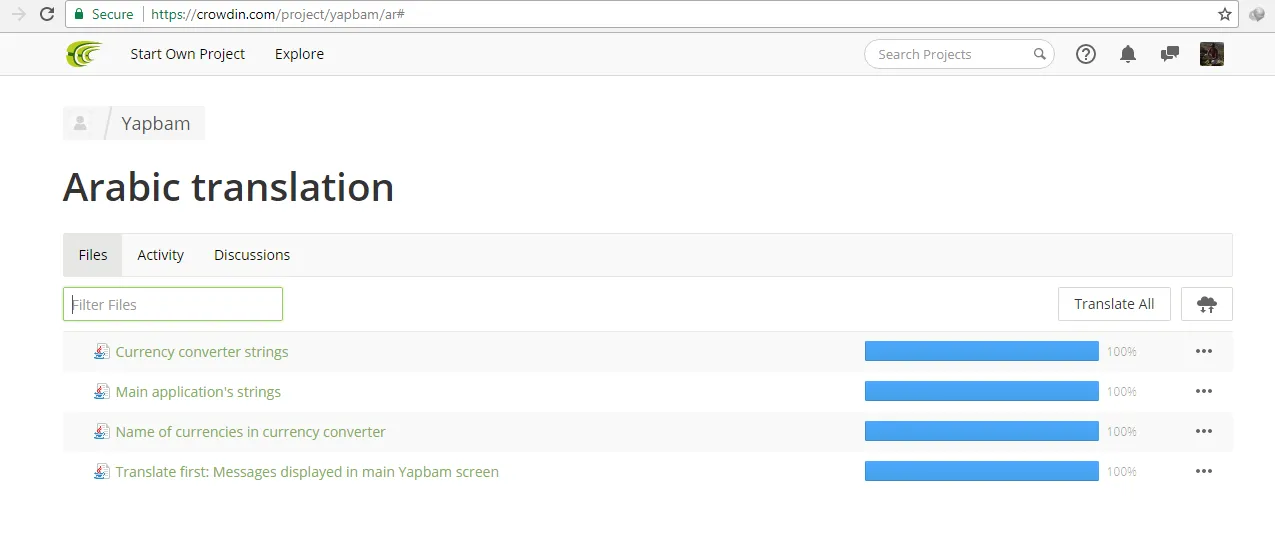The height and width of the screenshot is (535, 1275).
Task: Click progress bar for Translate first row
Action: [981, 471]
